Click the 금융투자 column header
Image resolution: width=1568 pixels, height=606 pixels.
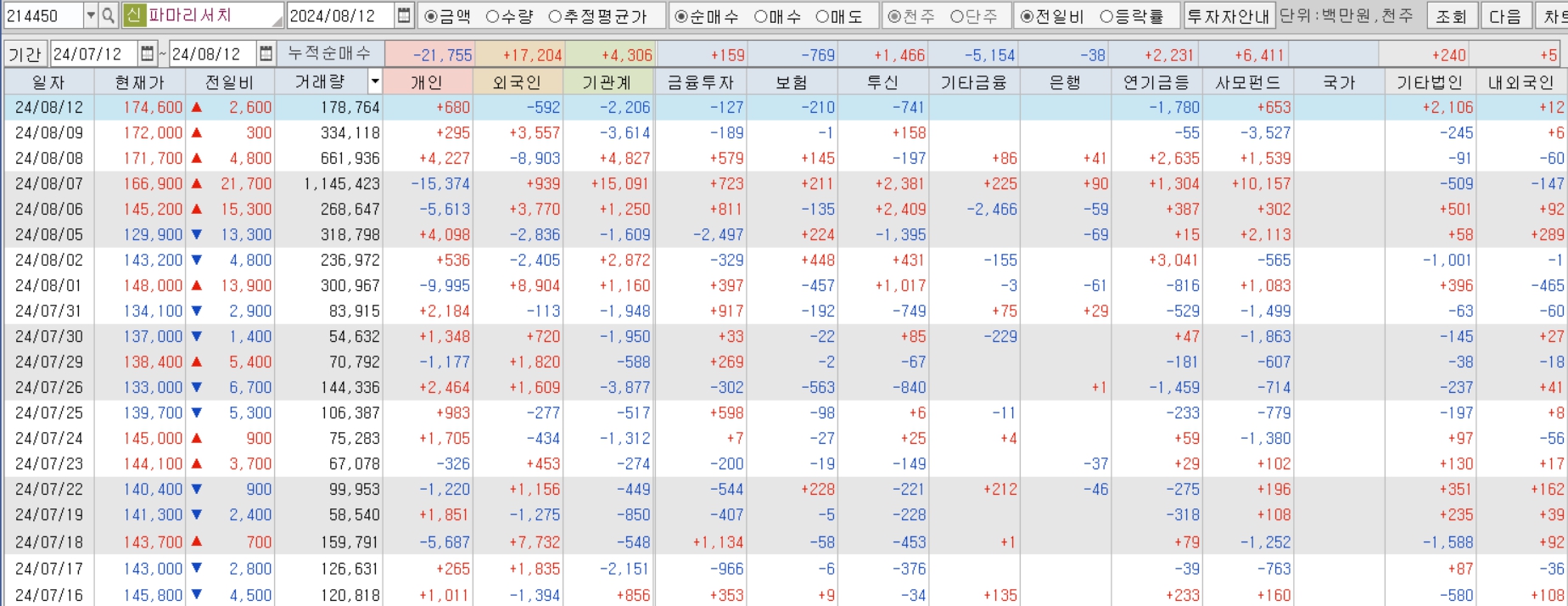701,82
